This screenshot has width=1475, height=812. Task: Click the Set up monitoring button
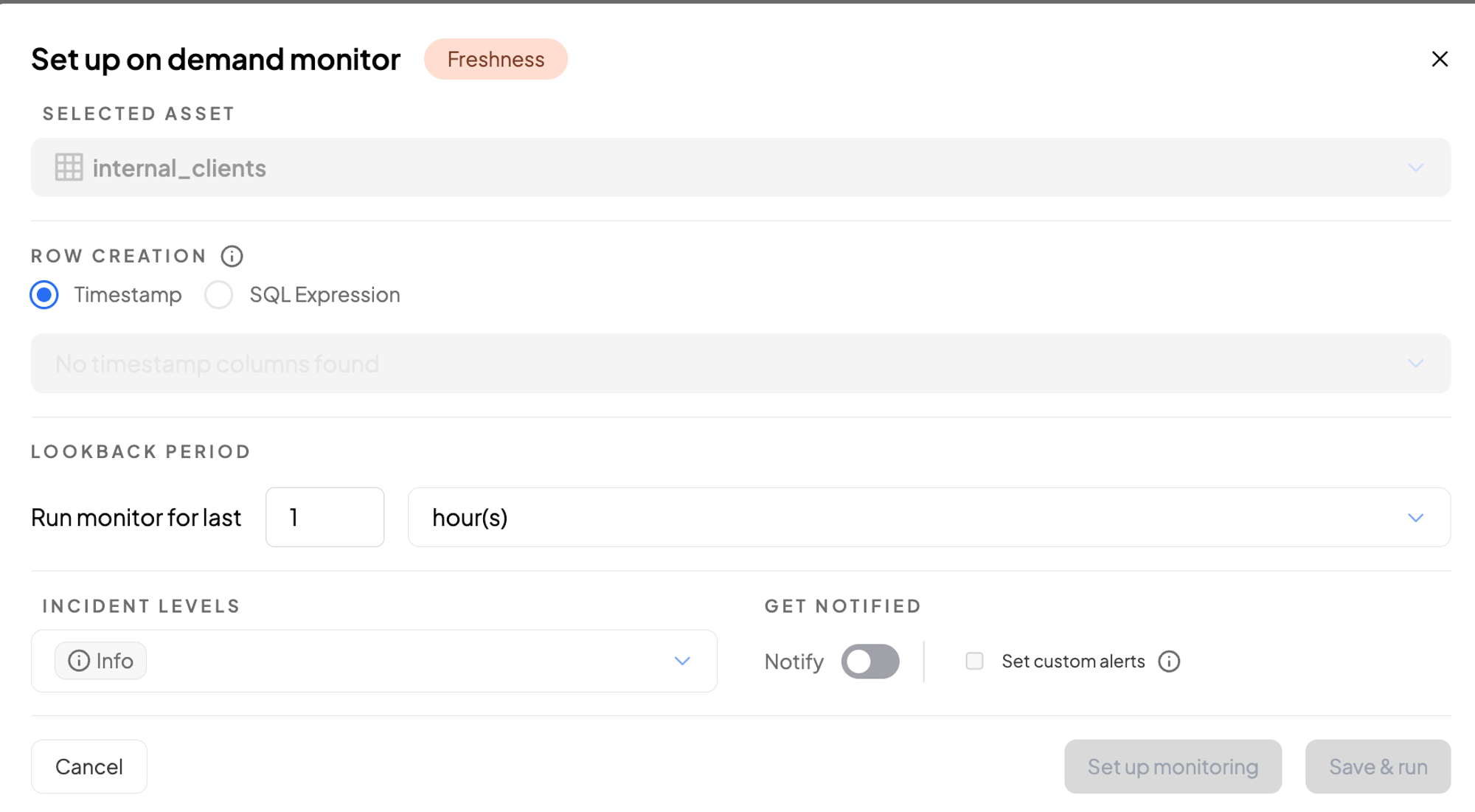point(1173,767)
